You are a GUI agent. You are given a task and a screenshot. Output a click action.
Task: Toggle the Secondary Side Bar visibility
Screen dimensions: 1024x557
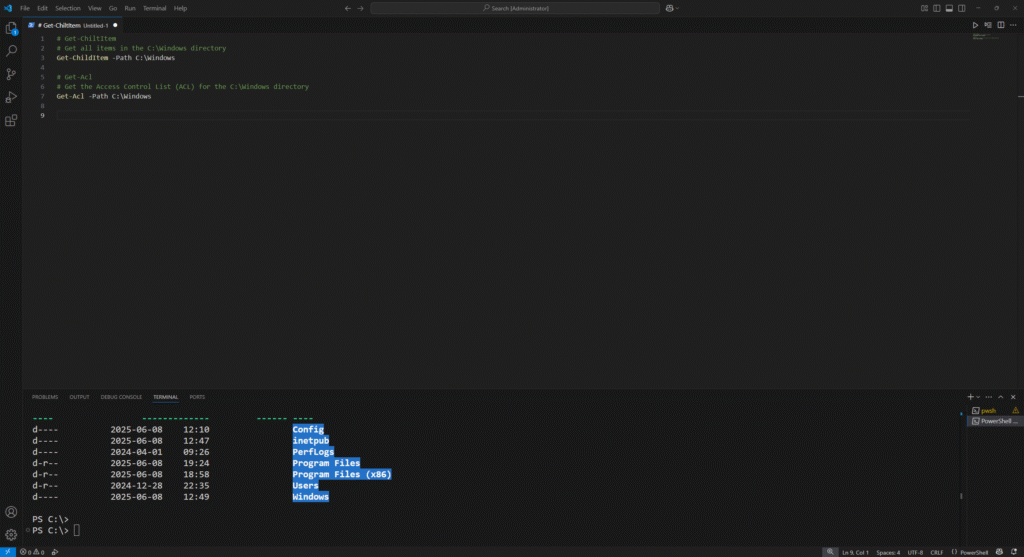pyautogui.click(x=961, y=8)
